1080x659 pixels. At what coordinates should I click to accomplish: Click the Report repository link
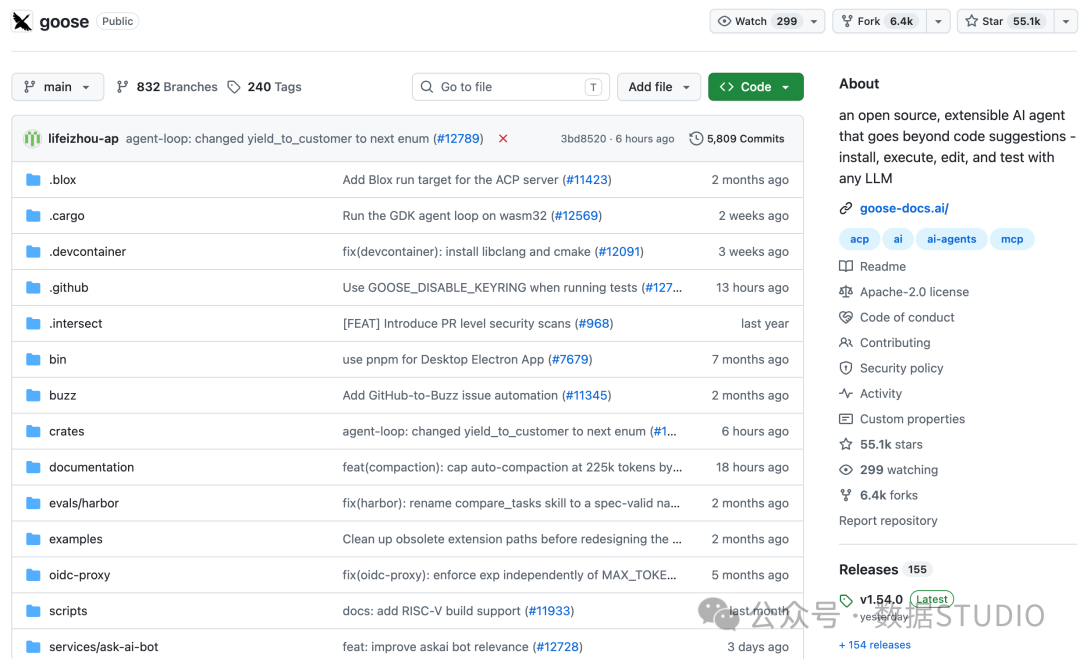click(888, 521)
